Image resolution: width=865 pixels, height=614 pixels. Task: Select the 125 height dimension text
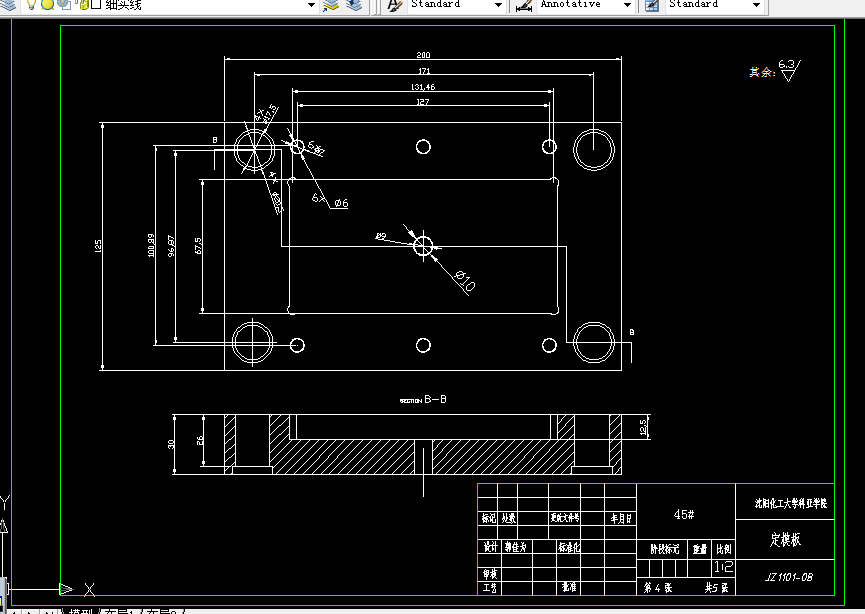[x=98, y=245]
